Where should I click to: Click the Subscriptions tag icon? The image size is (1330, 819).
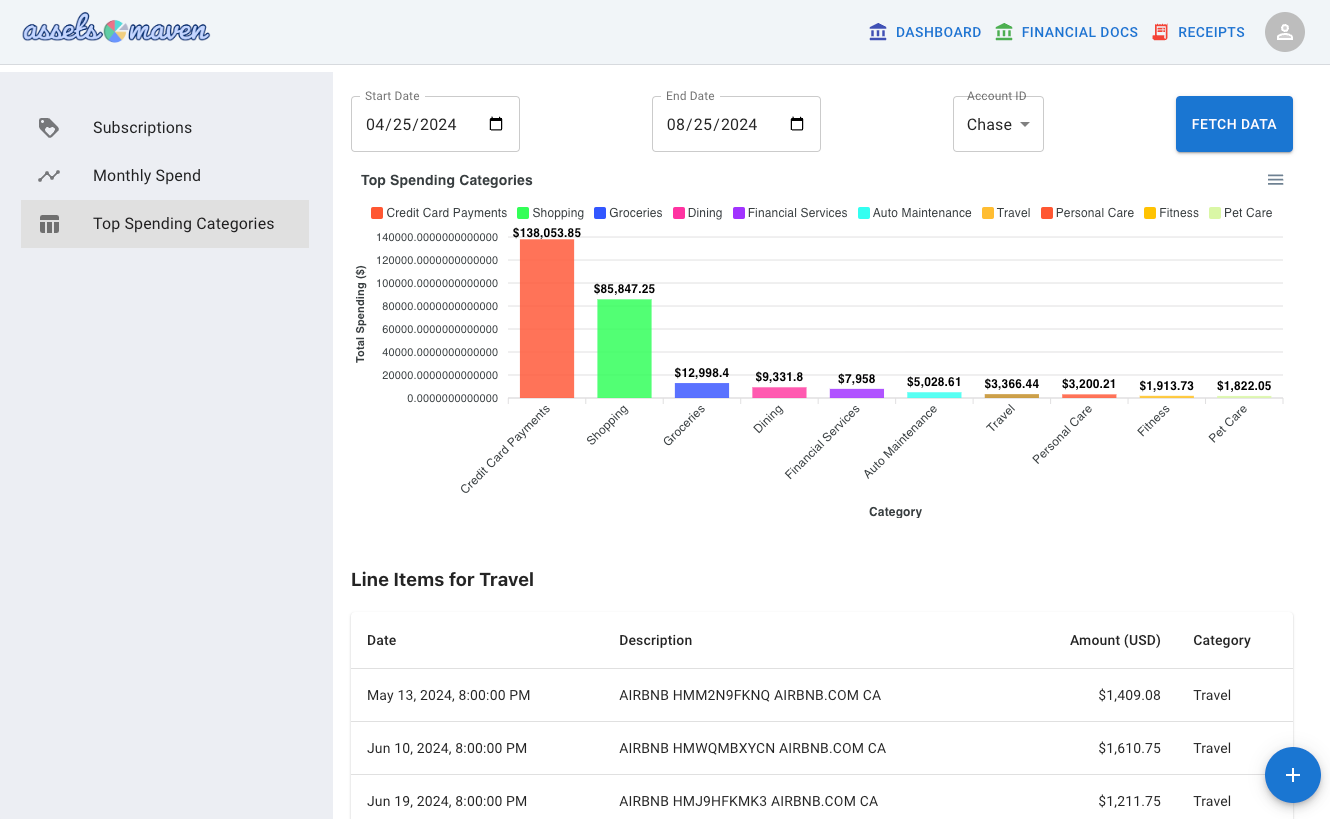click(49, 128)
